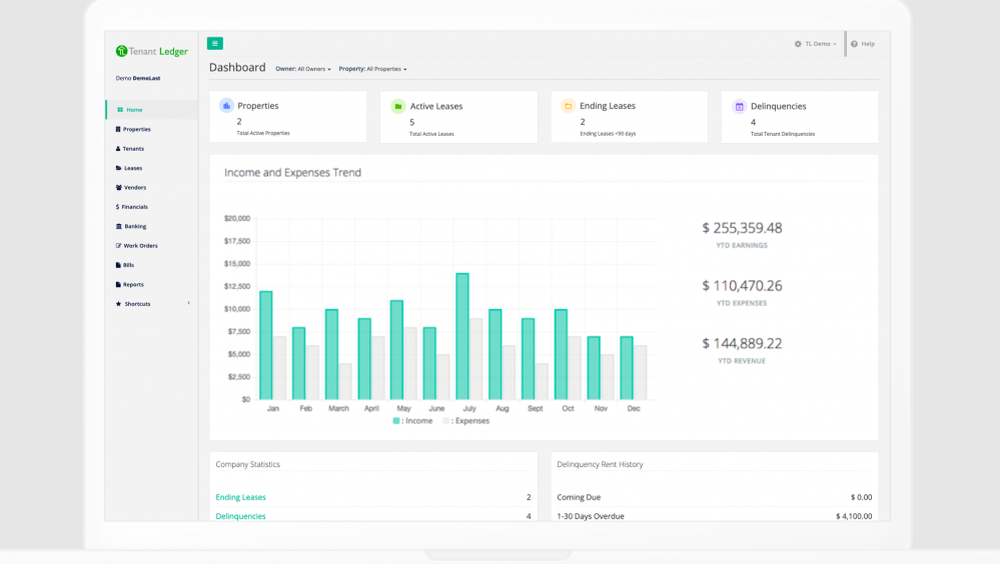This screenshot has width=1000, height=564.
Task: Toggle the Expenses legend in the chart
Action: pyautogui.click(x=466, y=421)
